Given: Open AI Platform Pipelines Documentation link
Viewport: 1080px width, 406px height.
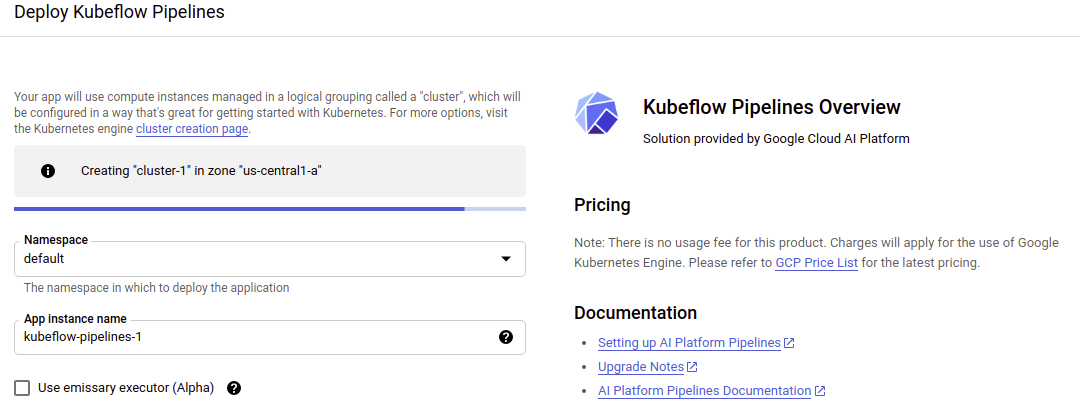Looking at the screenshot, I should pyautogui.click(x=704, y=391).
